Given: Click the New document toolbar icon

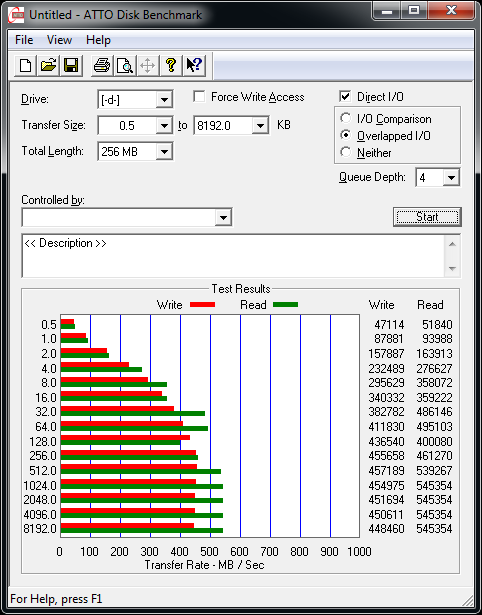Looking at the screenshot, I should click(26, 66).
